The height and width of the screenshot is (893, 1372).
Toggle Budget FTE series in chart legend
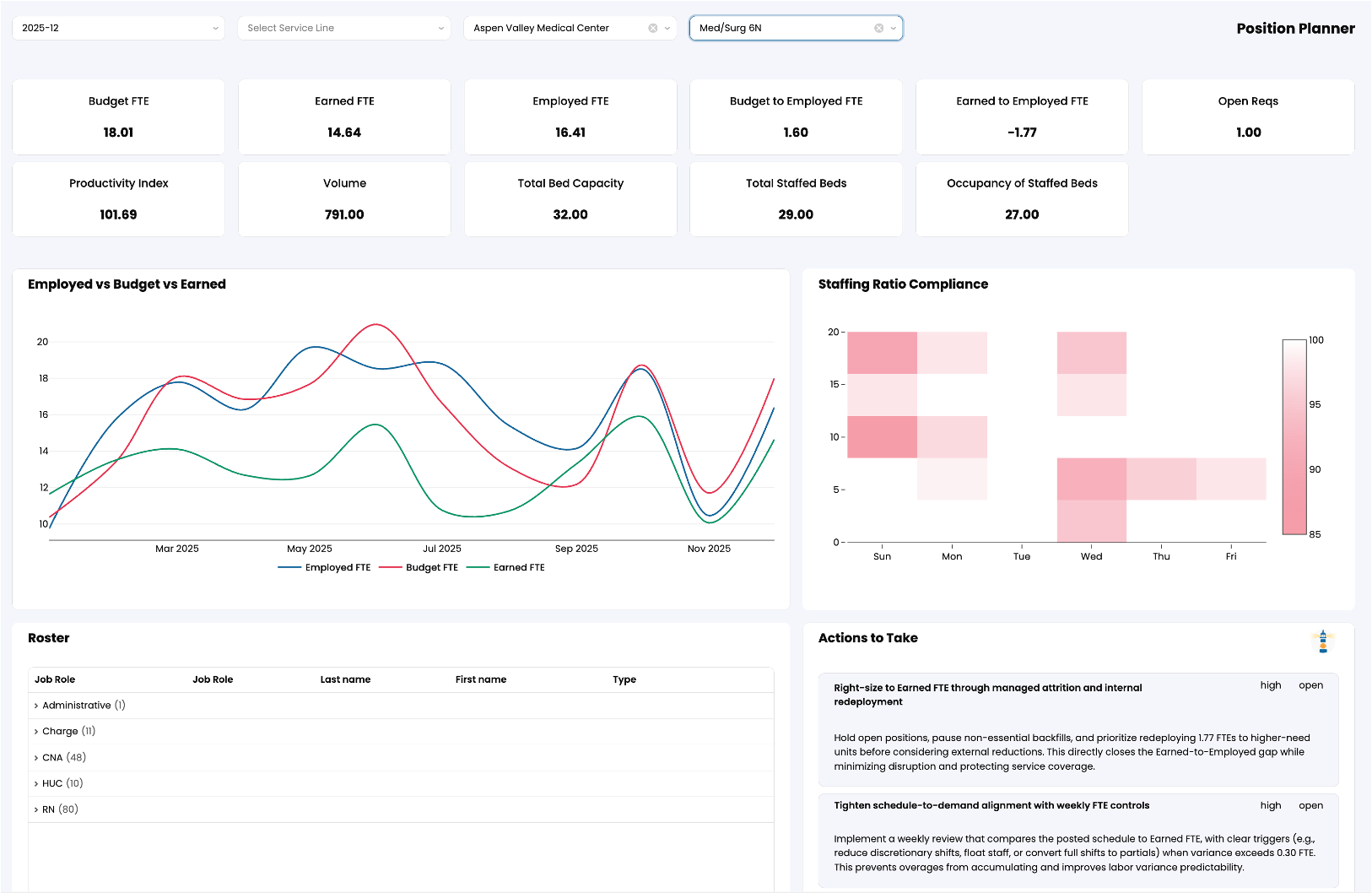(419, 568)
